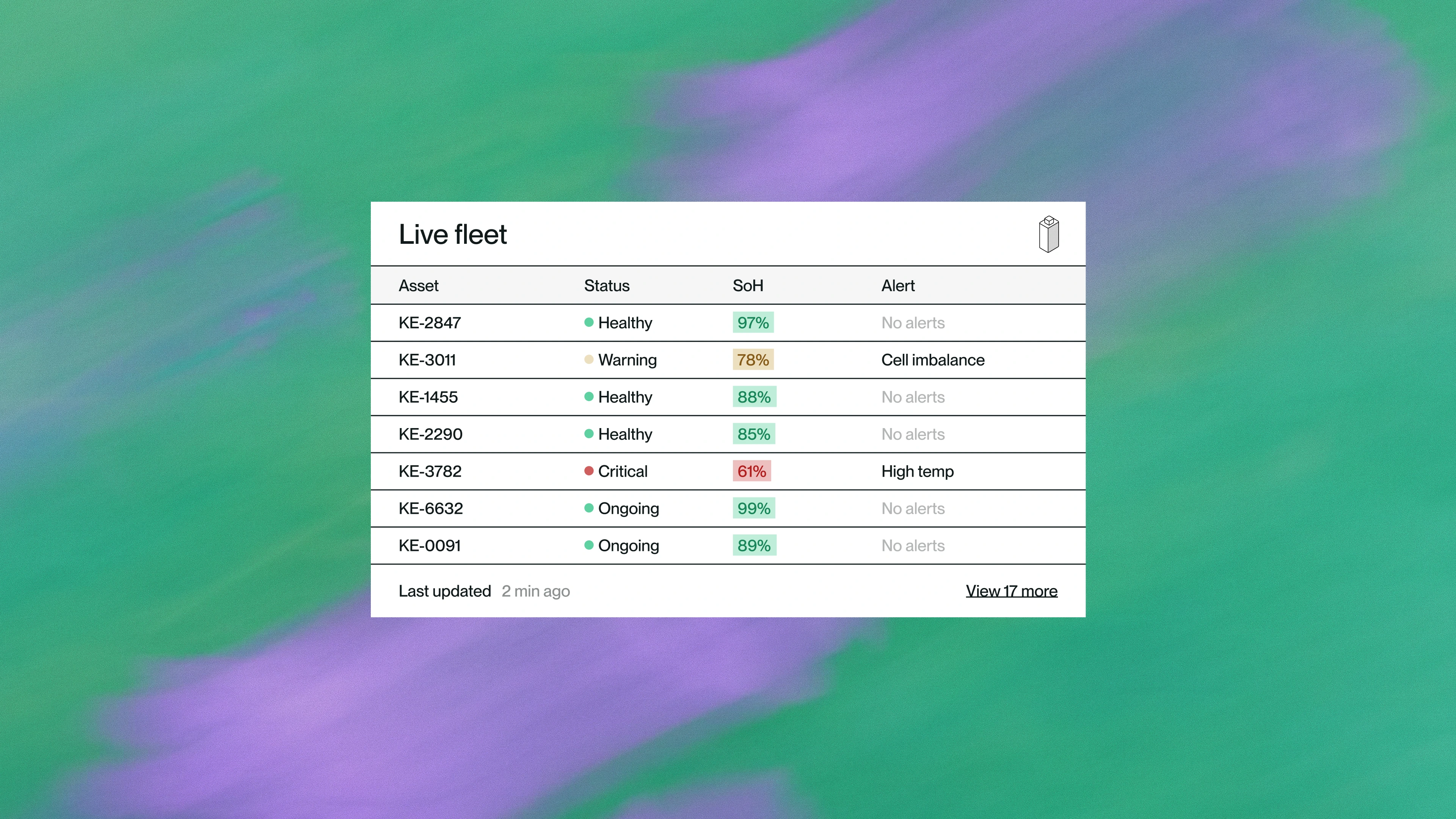
Task: Click the Status column header
Action: pos(607,286)
